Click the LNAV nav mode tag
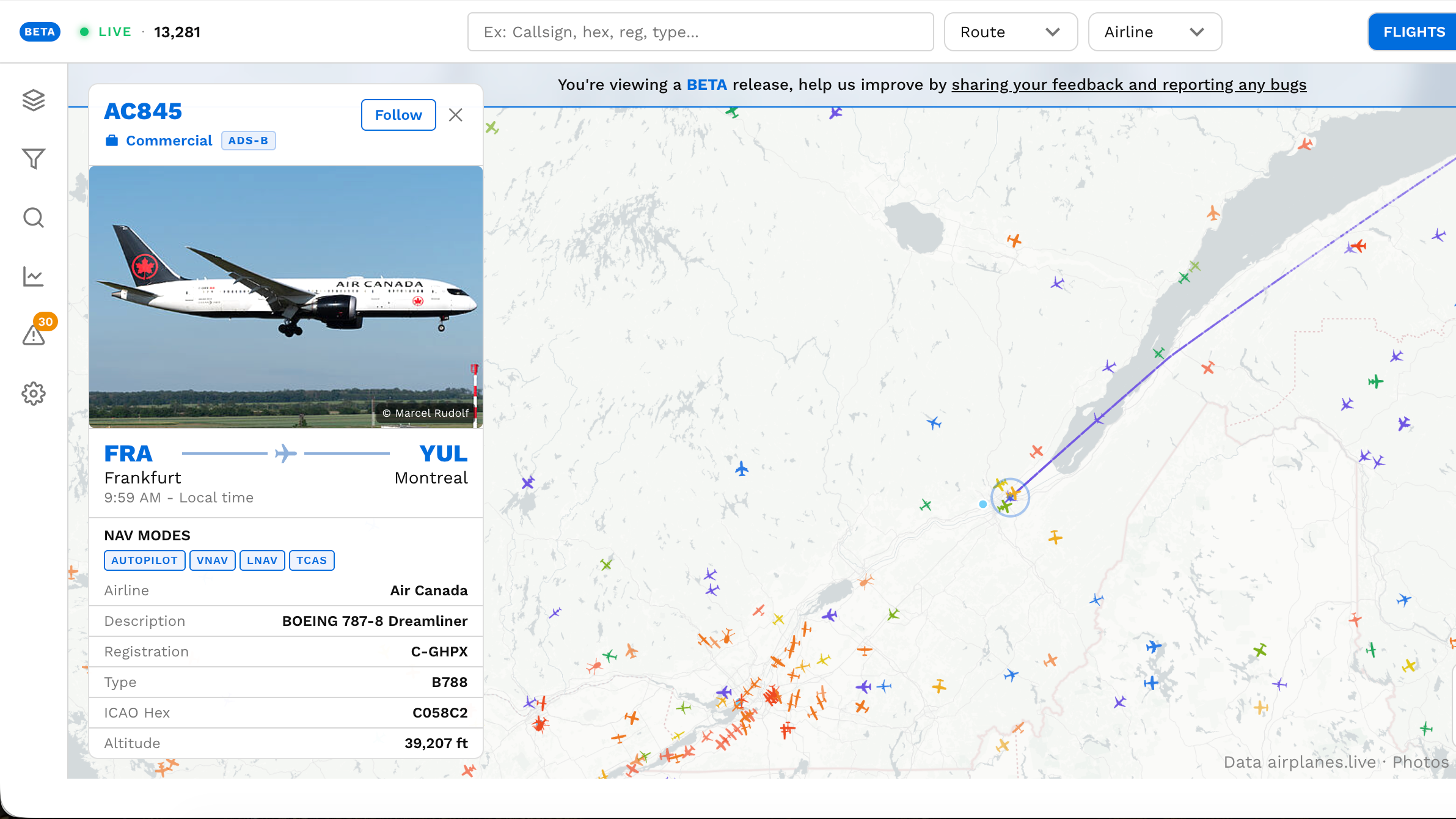This screenshot has width=1456, height=819. point(262,560)
